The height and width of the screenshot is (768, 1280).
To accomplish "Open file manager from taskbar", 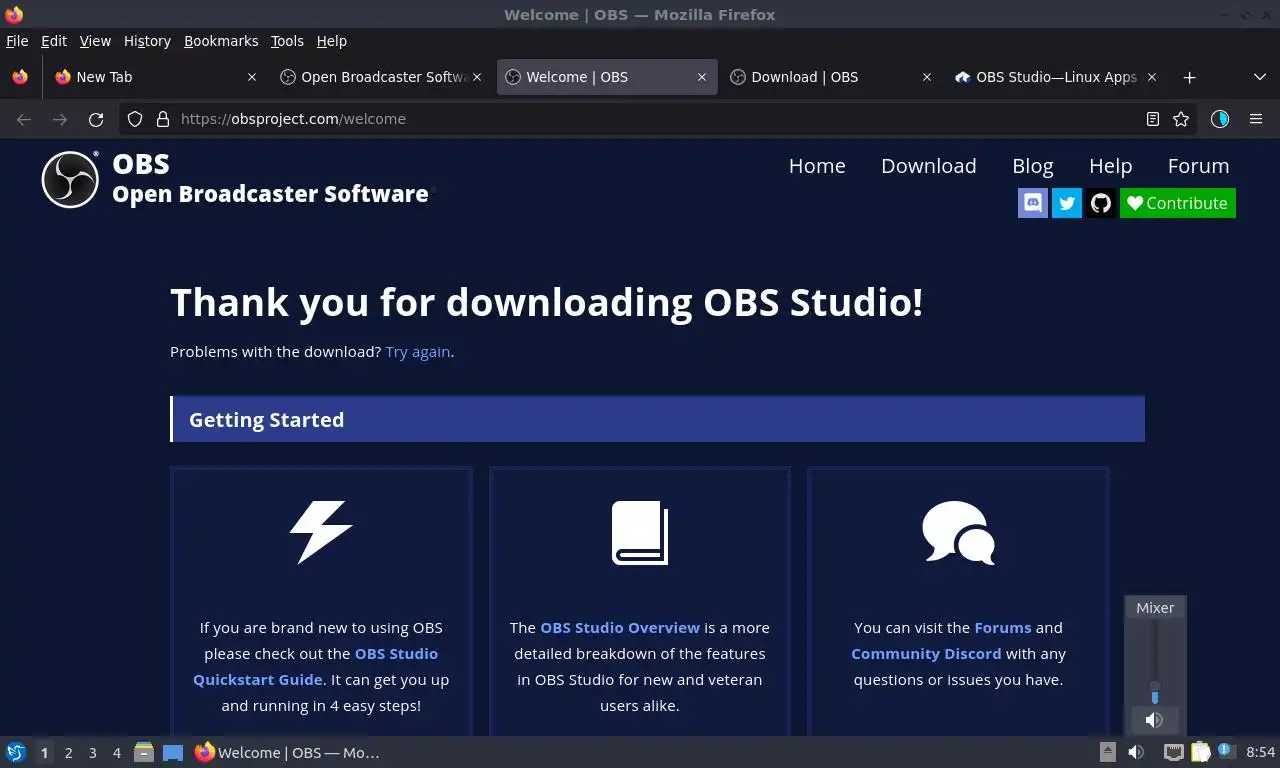I will (x=144, y=752).
